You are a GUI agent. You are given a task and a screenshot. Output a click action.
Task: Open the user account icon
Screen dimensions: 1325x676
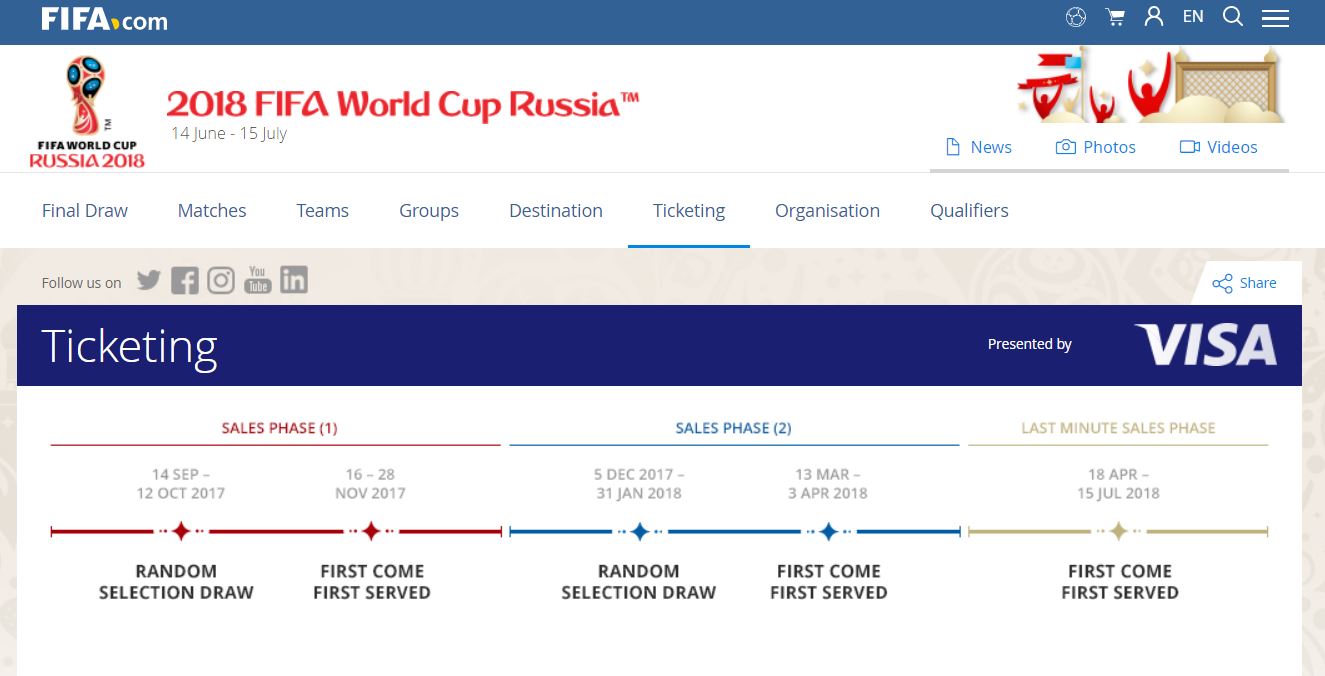point(1154,16)
